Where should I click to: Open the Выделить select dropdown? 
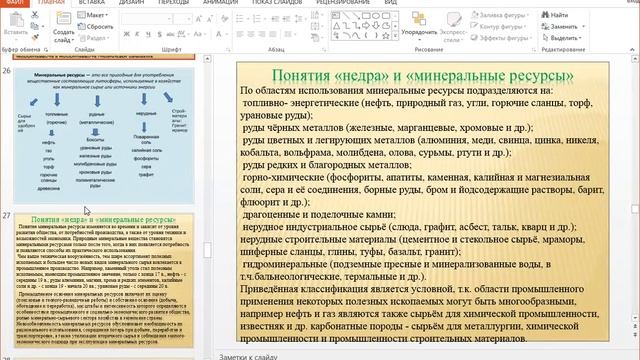pyautogui.click(x=562, y=38)
